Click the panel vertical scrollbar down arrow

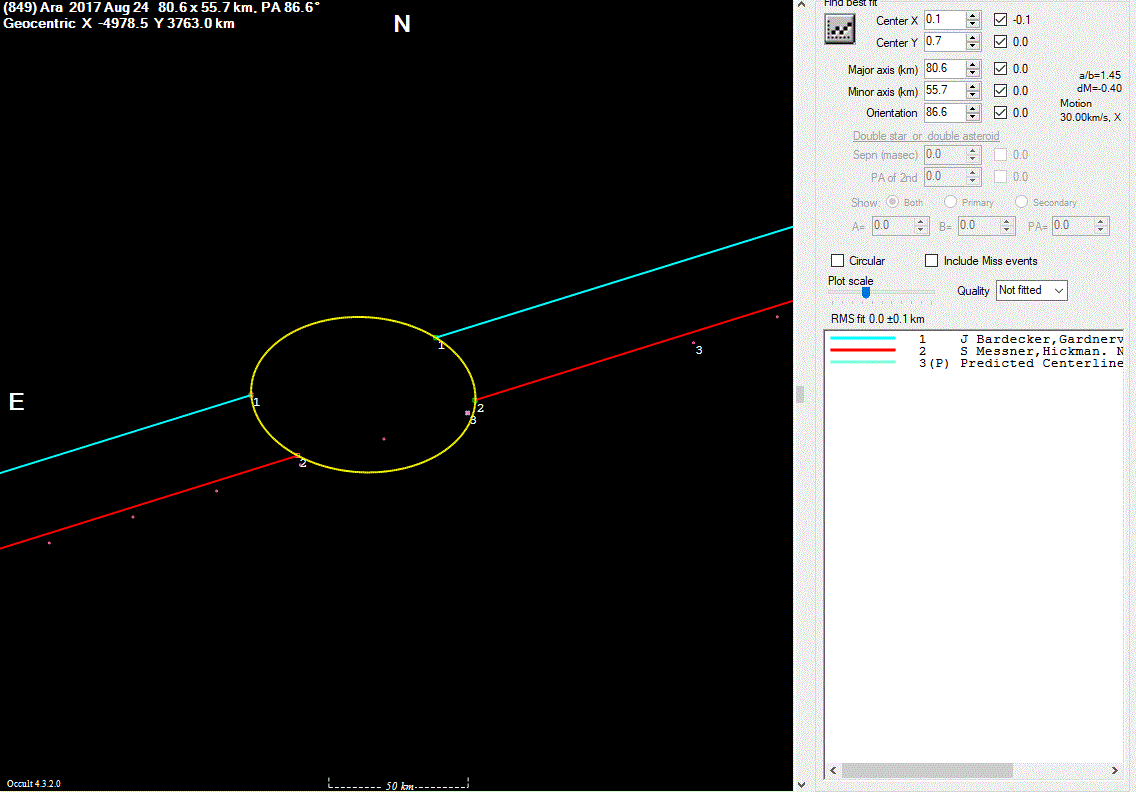point(801,785)
